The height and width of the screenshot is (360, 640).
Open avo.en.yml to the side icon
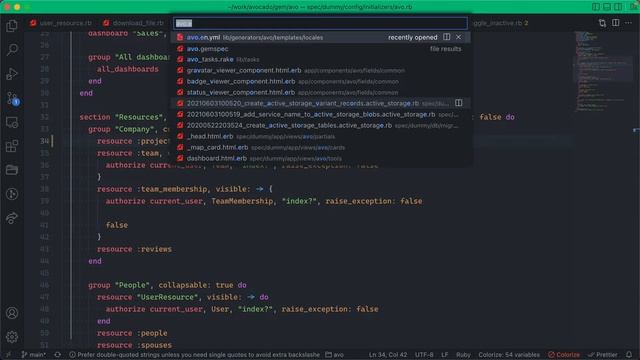[447, 37]
